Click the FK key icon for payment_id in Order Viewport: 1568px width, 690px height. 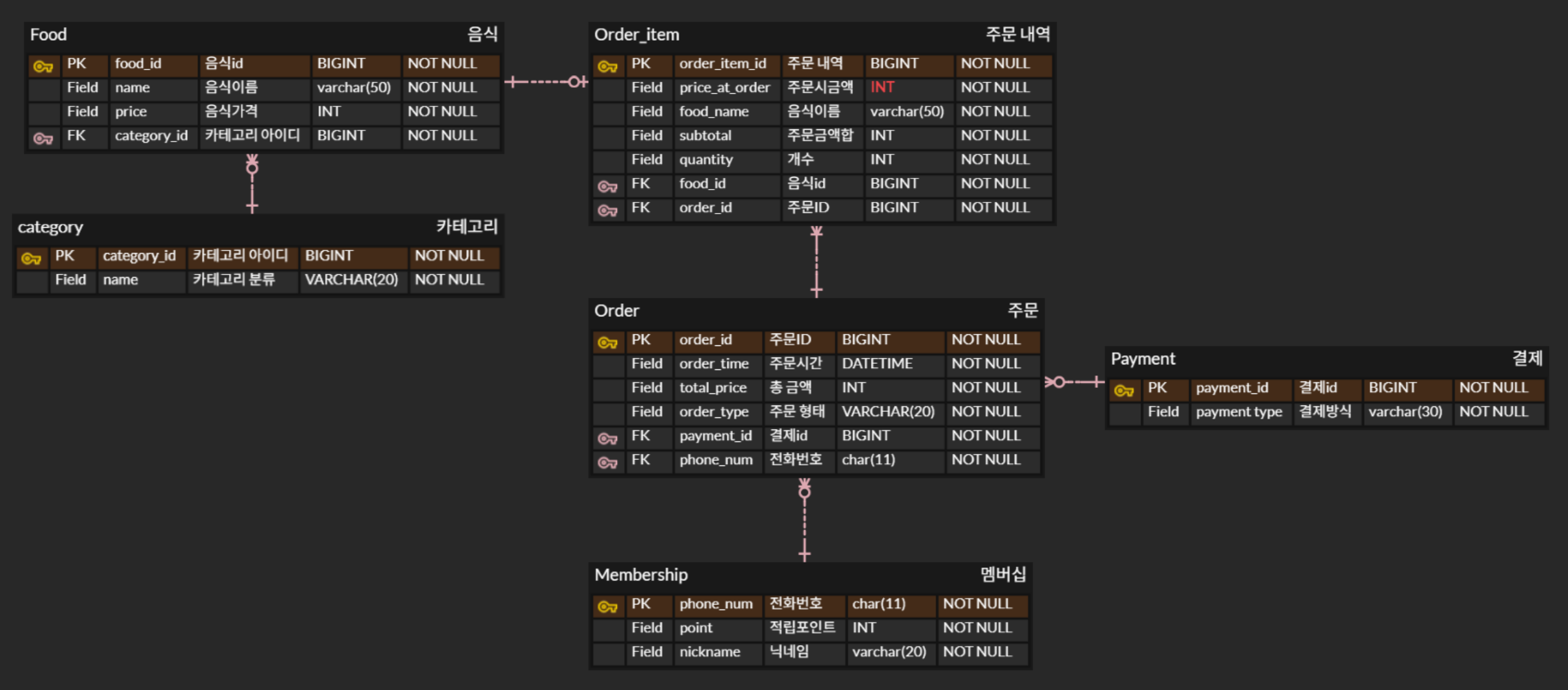607,438
